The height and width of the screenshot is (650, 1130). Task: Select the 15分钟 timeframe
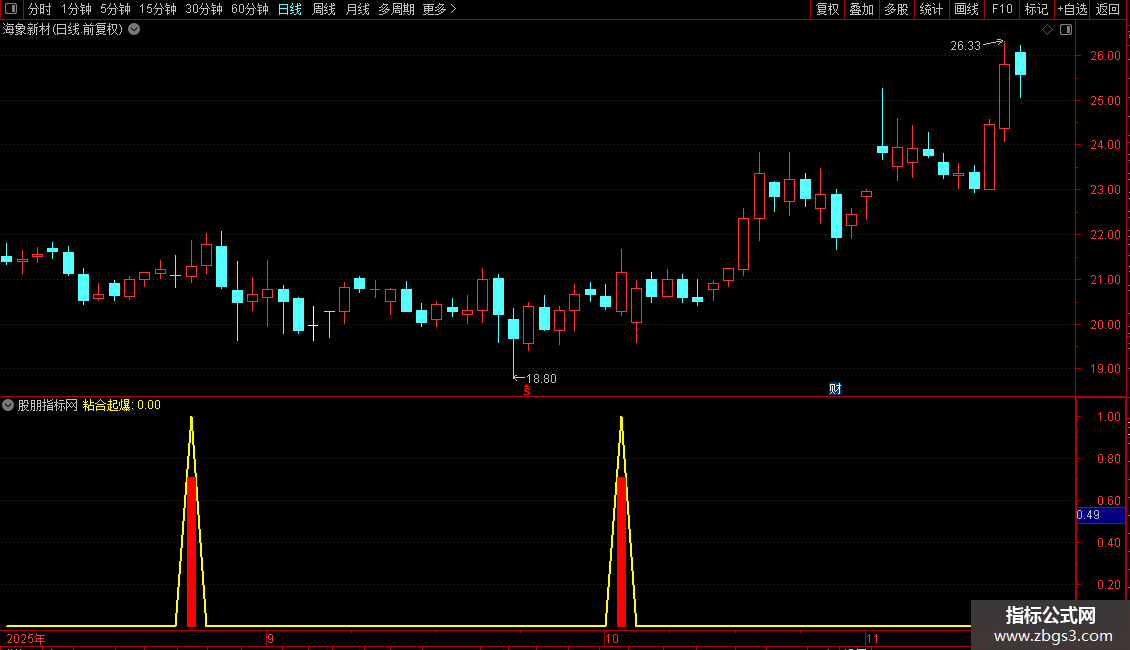pyautogui.click(x=158, y=9)
